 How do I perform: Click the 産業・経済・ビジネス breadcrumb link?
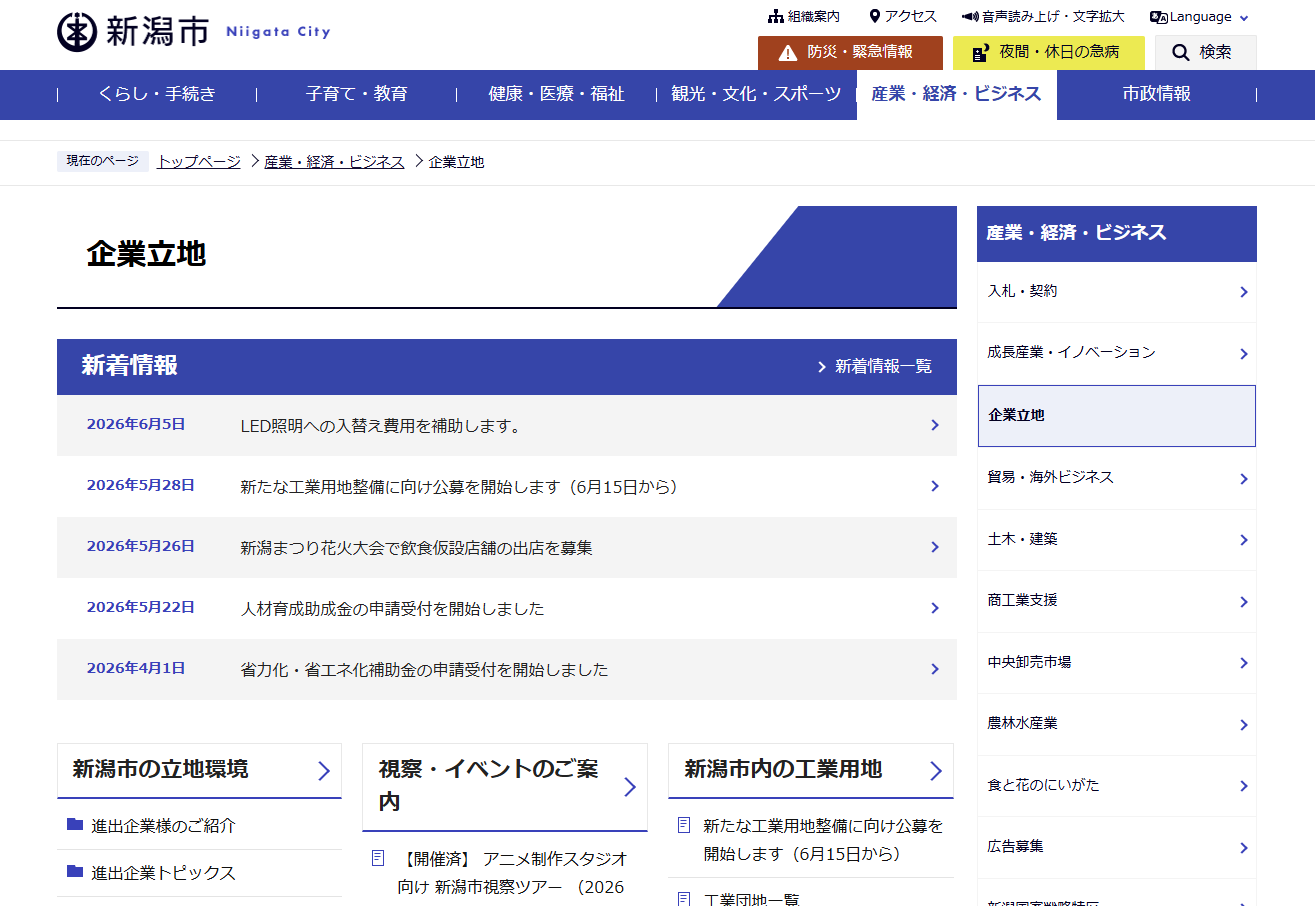pyautogui.click(x=334, y=161)
